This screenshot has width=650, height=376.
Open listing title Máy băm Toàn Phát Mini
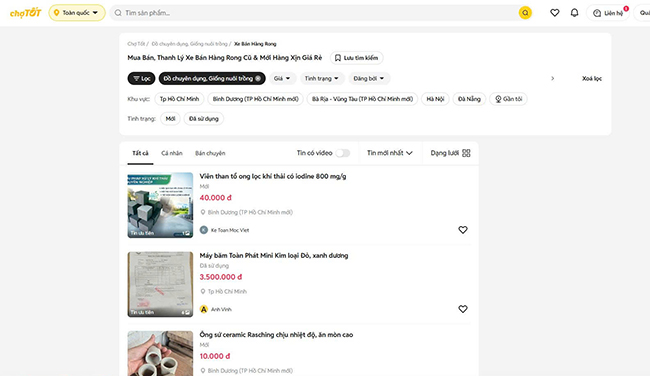(274, 255)
